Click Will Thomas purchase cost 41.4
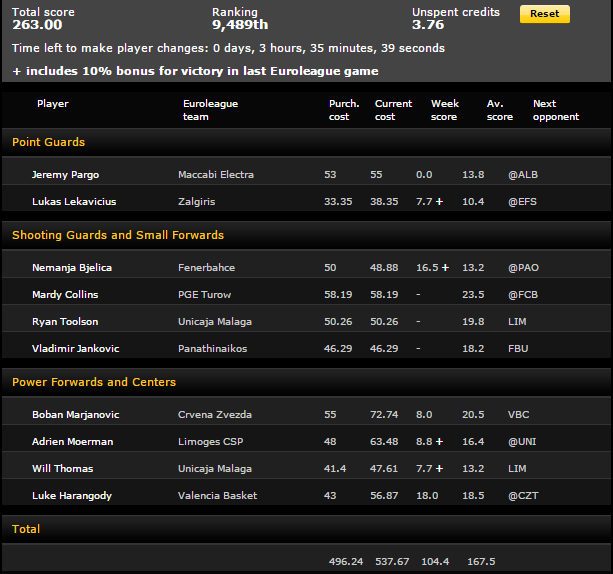Viewport: 613px width, 574px height. click(335, 469)
